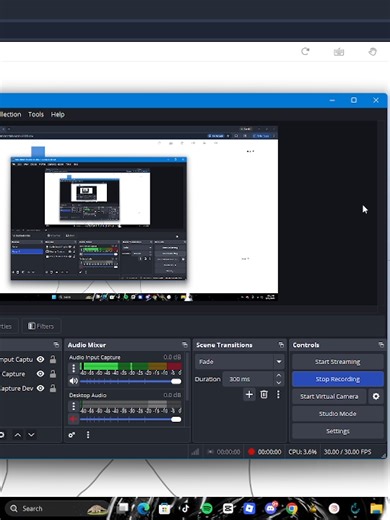Click the red recording timer 00:00:00
This screenshot has width=390, height=520.
269,452
